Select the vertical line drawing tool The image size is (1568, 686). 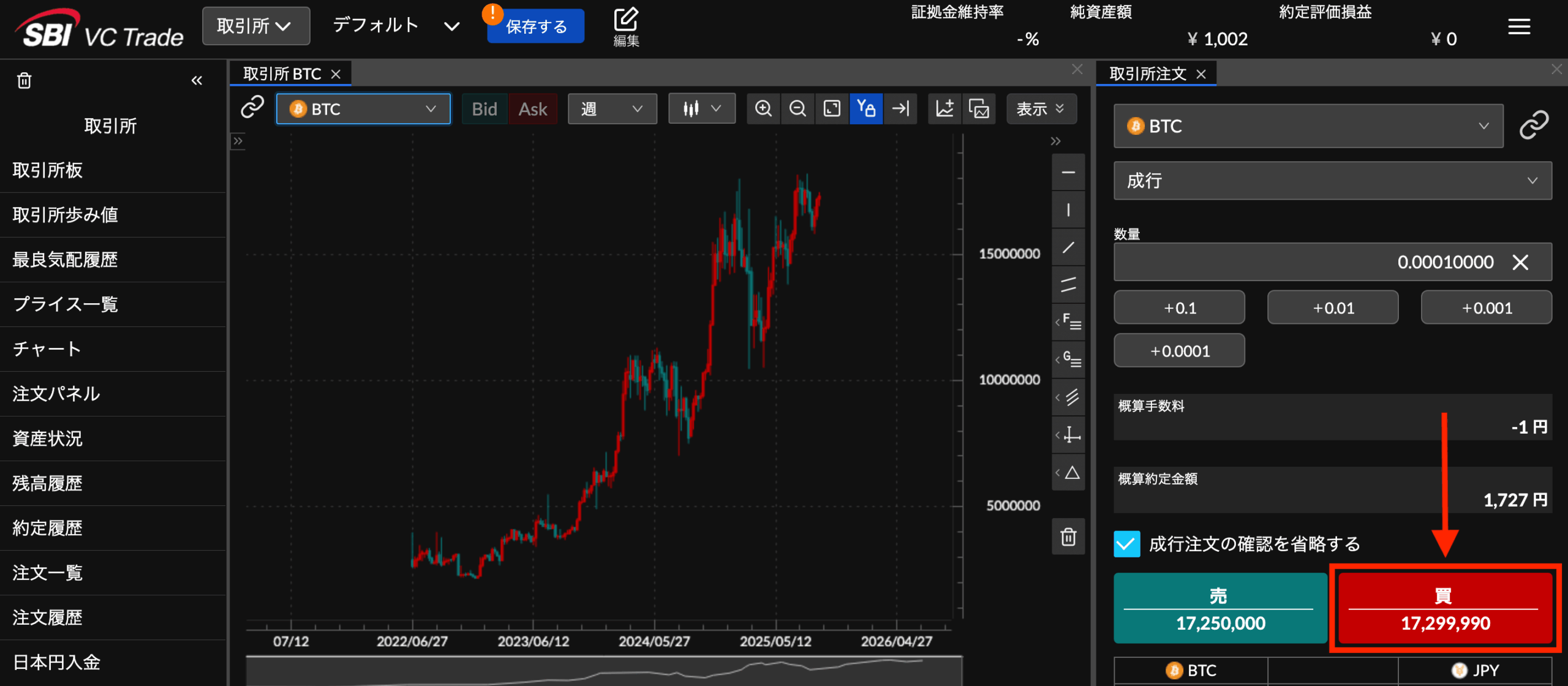(1068, 210)
